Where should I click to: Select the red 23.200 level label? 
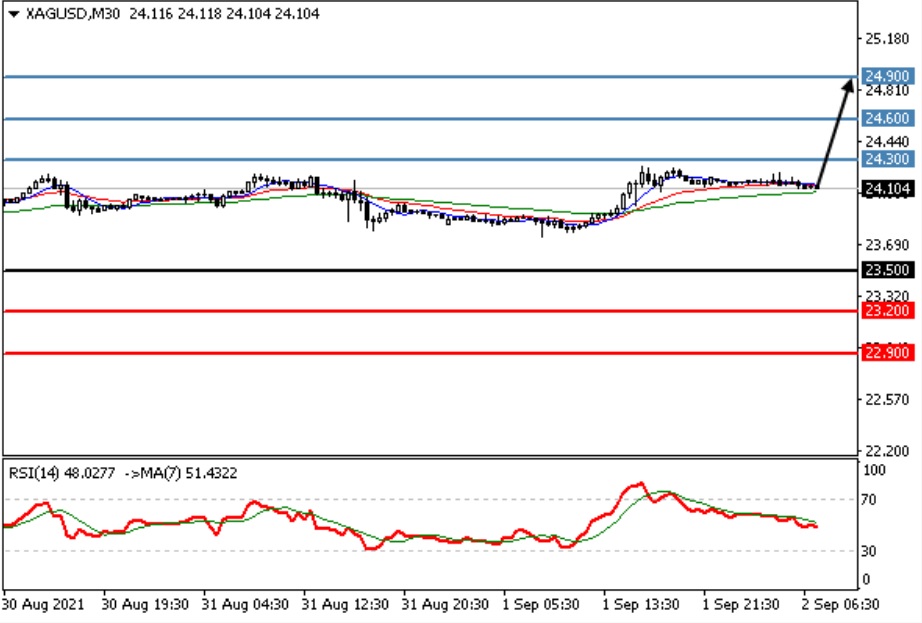[x=888, y=310]
